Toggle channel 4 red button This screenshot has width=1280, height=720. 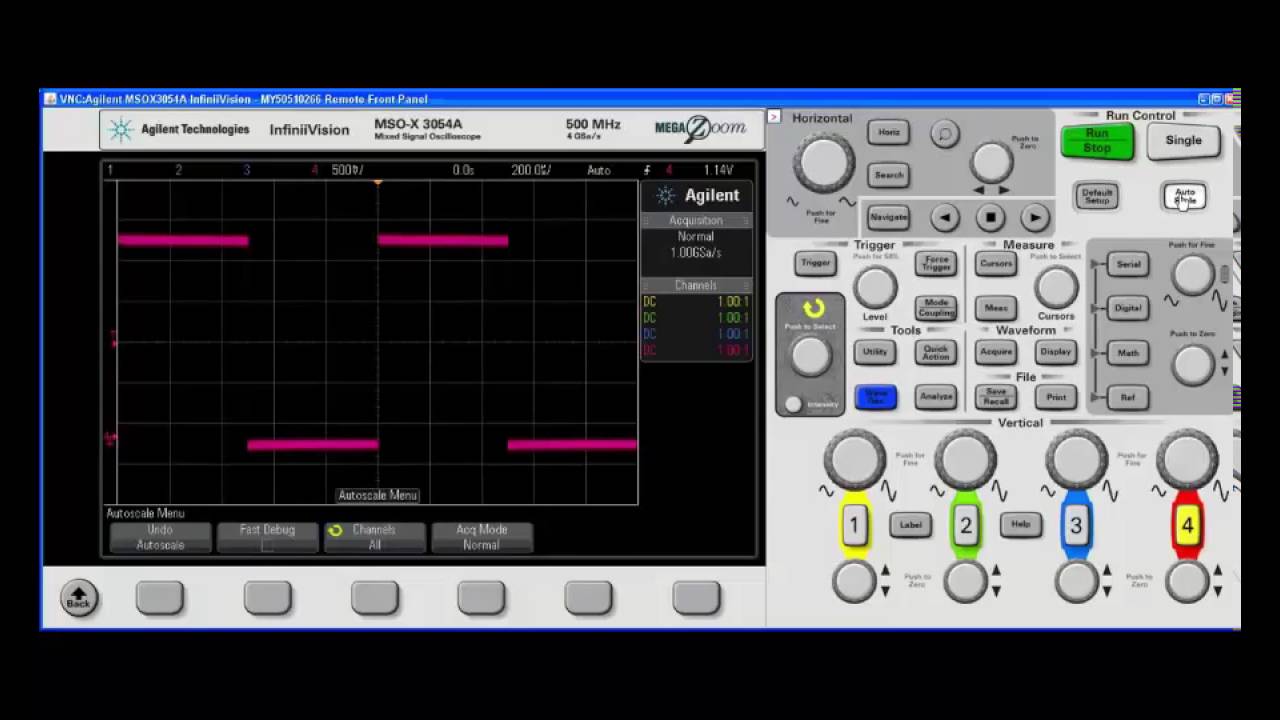click(1187, 525)
